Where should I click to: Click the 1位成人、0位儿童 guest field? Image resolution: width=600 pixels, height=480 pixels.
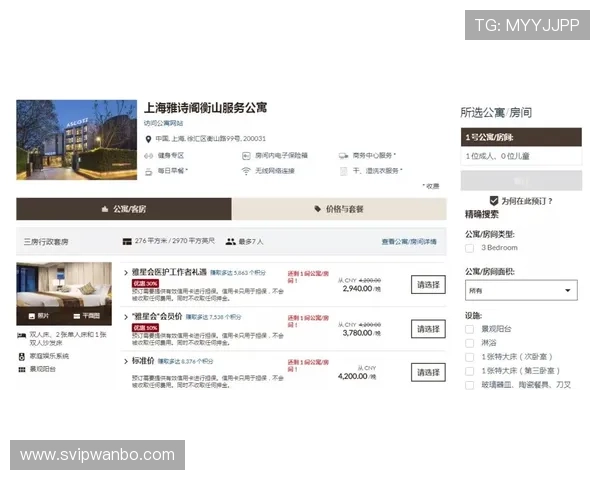tap(521, 156)
